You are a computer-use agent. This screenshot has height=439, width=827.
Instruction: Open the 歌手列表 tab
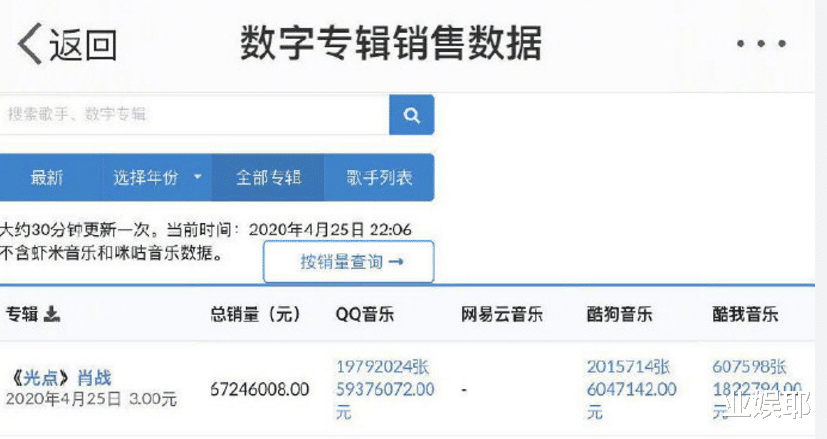(x=379, y=177)
